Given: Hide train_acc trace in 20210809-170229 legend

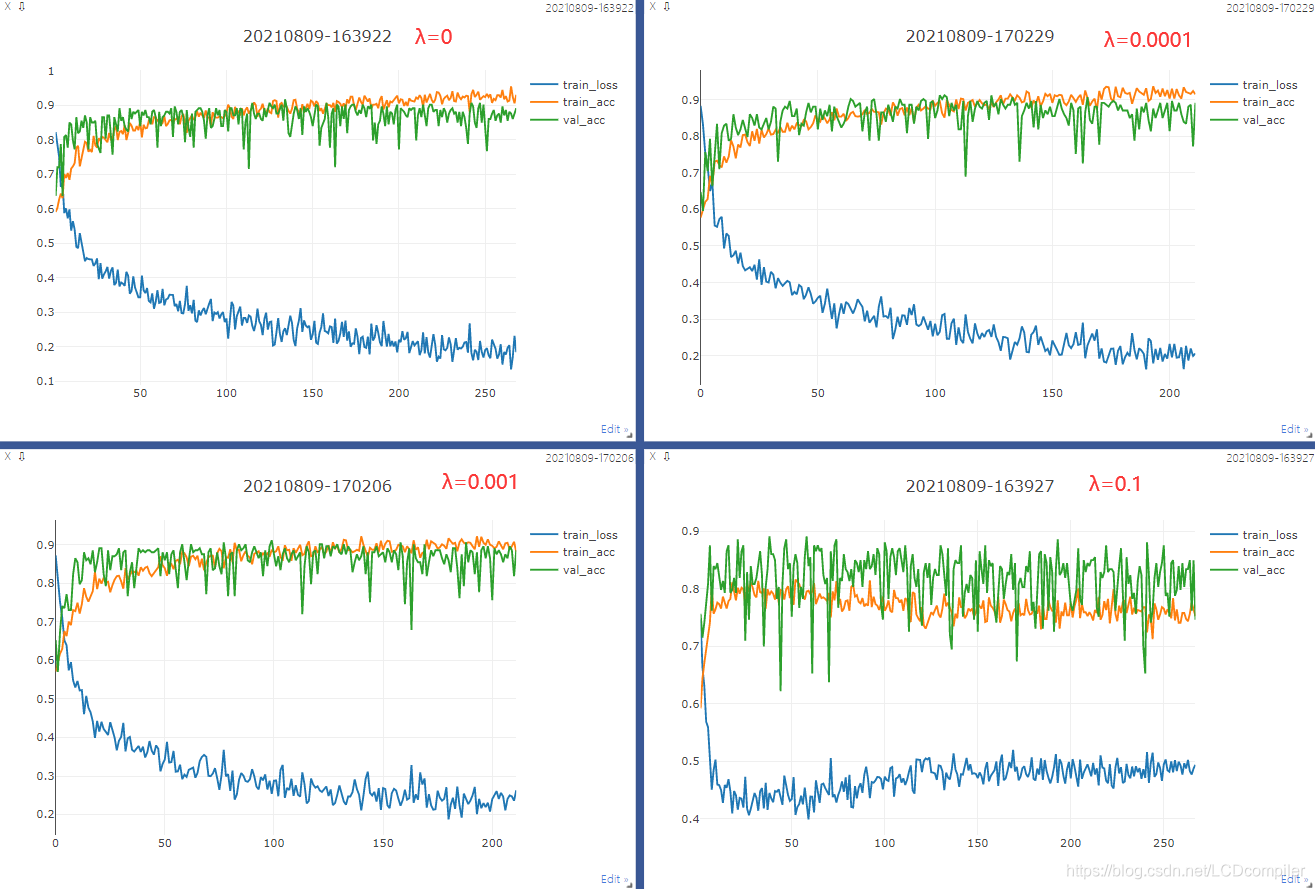Looking at the screenshot, I should (1253, 102).
